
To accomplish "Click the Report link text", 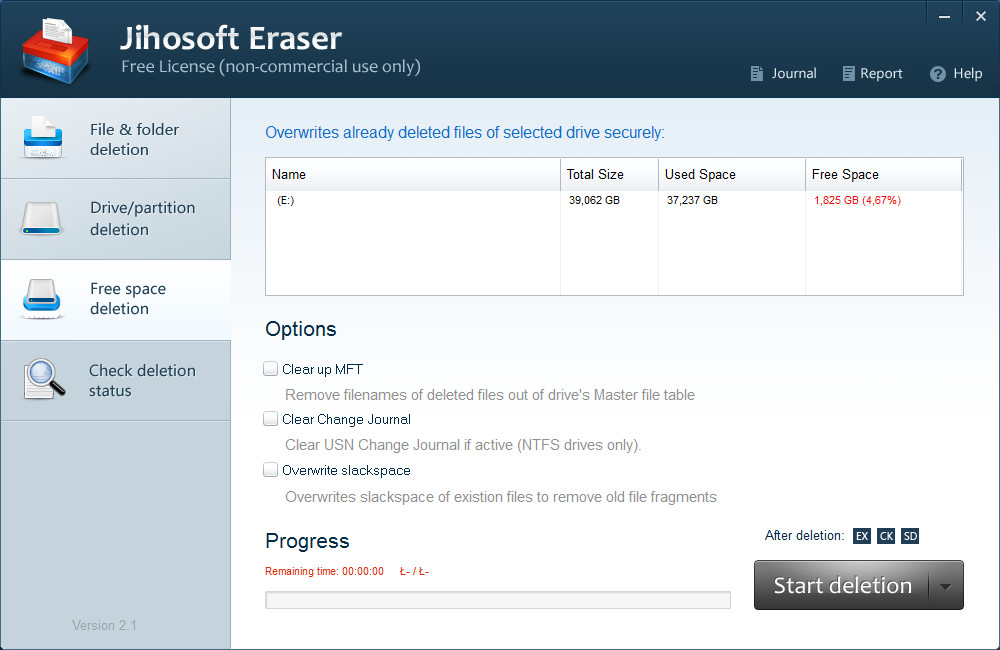I will [881, 74].
